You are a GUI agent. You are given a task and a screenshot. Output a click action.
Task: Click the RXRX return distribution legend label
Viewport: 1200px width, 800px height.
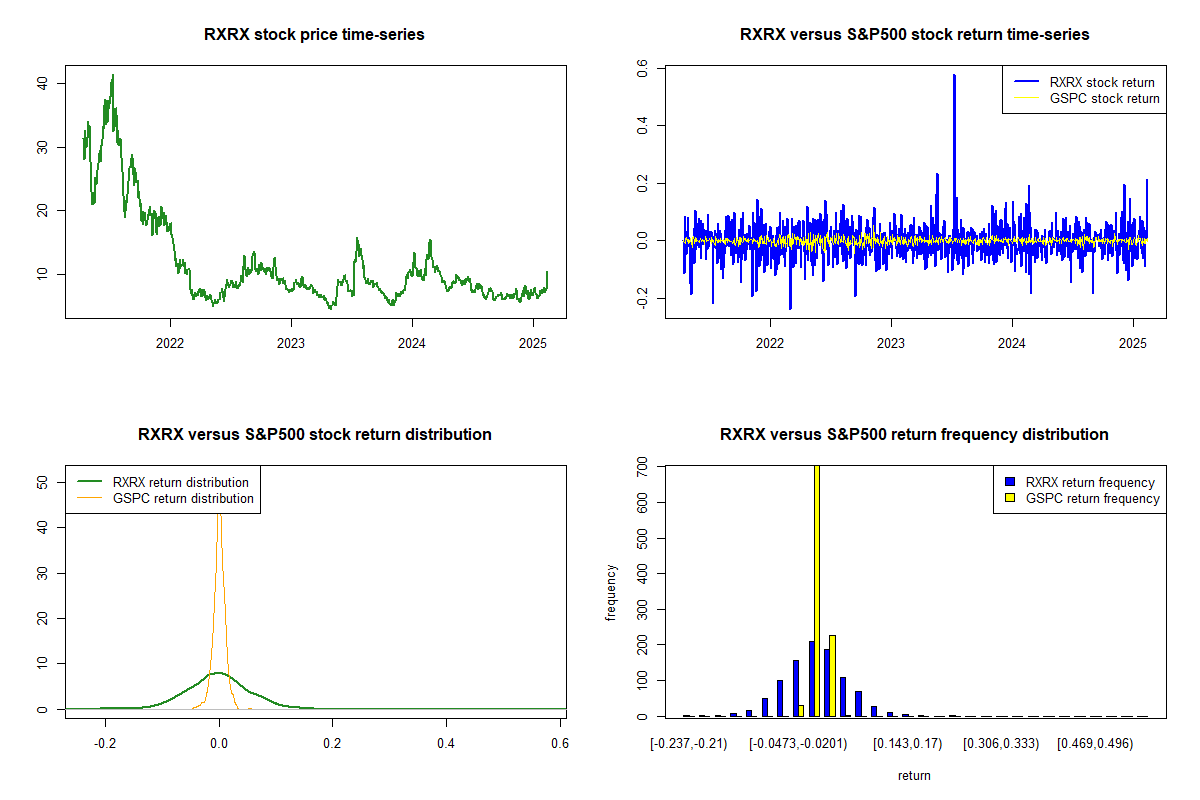click(180, 483)
